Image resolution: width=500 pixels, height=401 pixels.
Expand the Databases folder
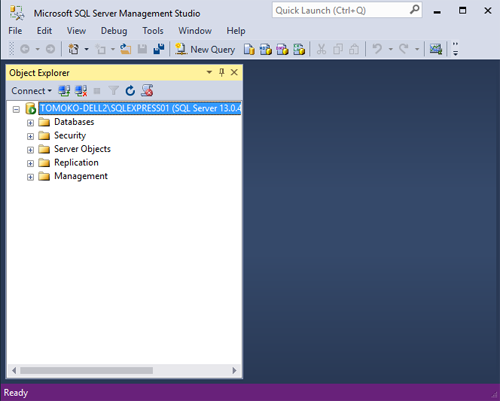coord(30,123)
